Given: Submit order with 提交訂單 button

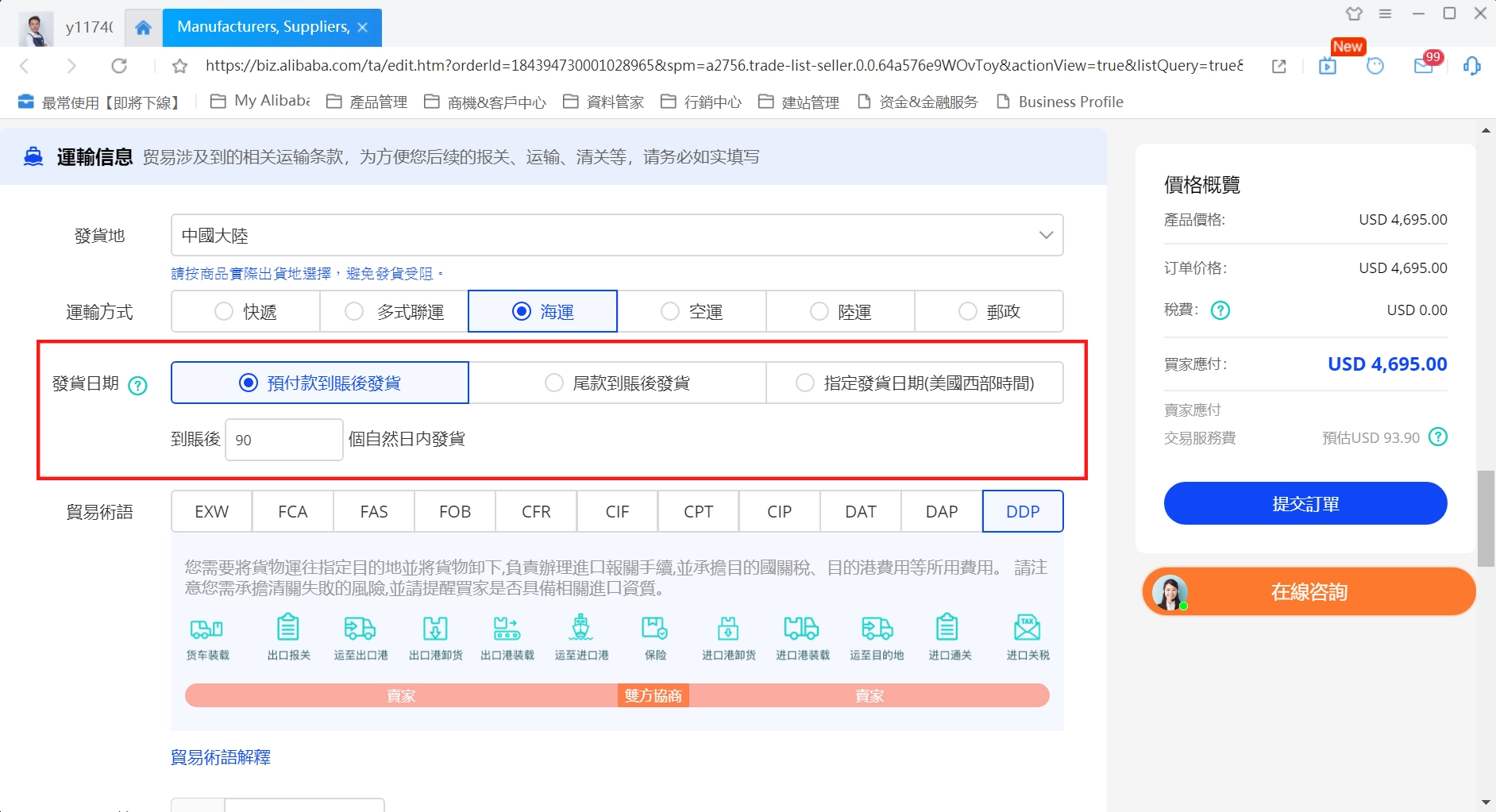Looking at the screenshot, I should [x=1305, y=503].
